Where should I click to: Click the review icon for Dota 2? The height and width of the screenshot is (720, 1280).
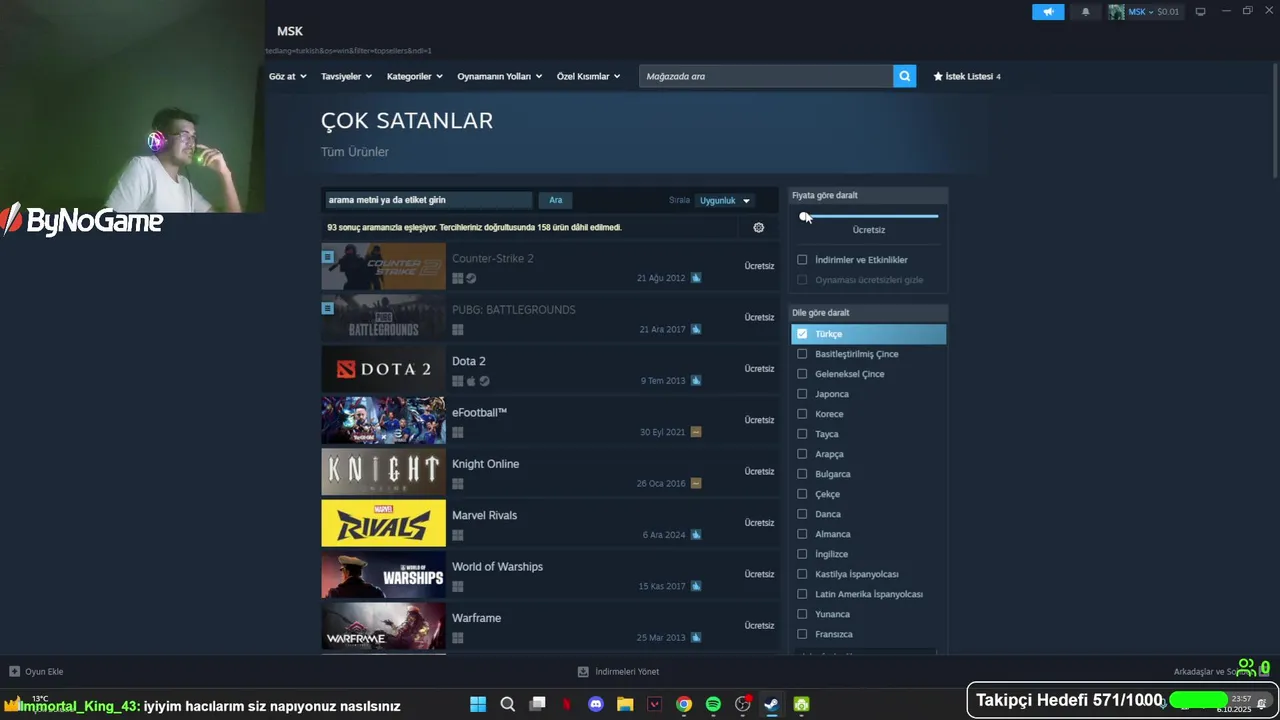coord(696,381)
